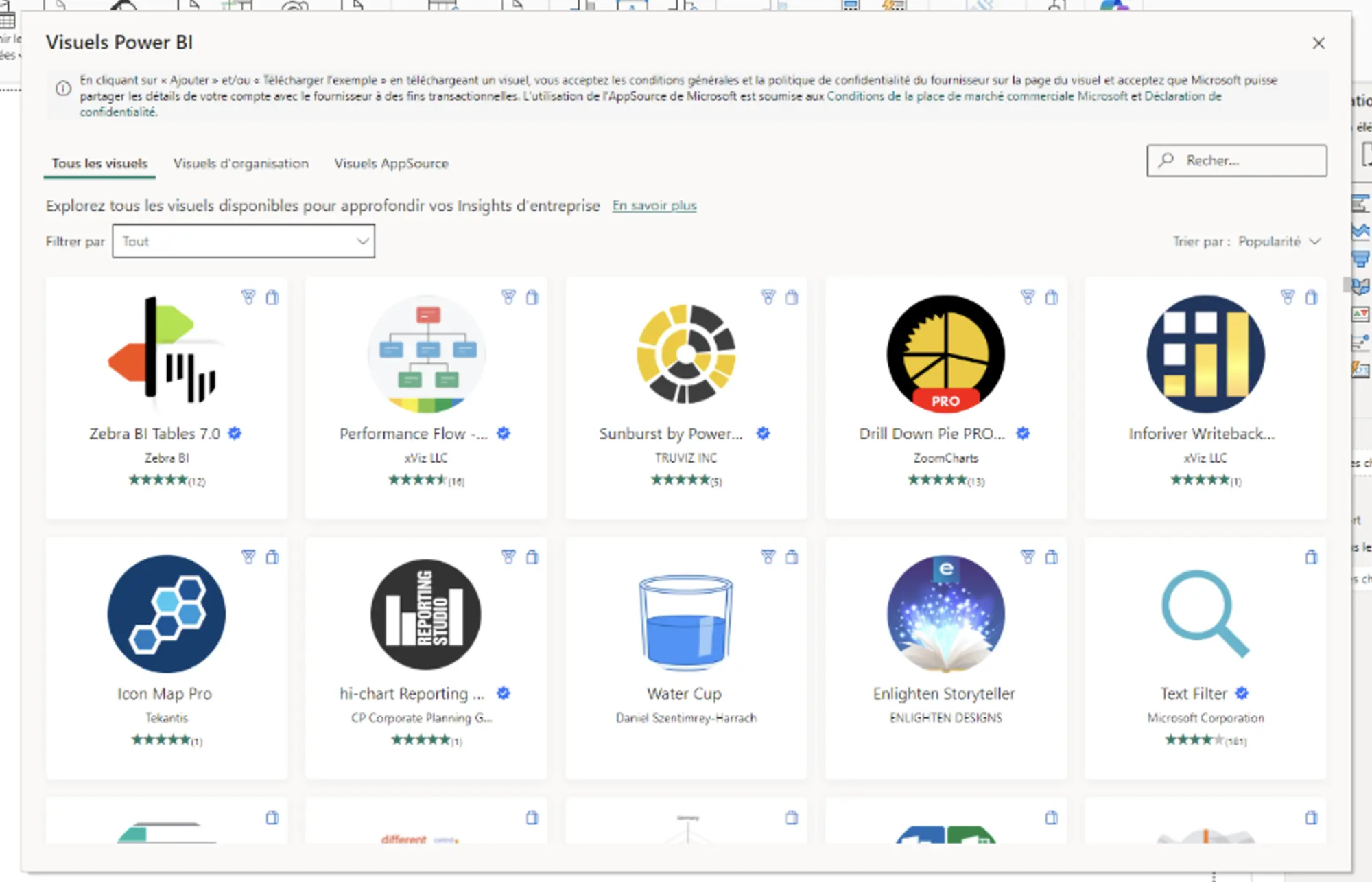Screen dimensions: 1372x882
Task: Click award badge icon on Drill Down Pie card
Action: [x=1028, y=297]
